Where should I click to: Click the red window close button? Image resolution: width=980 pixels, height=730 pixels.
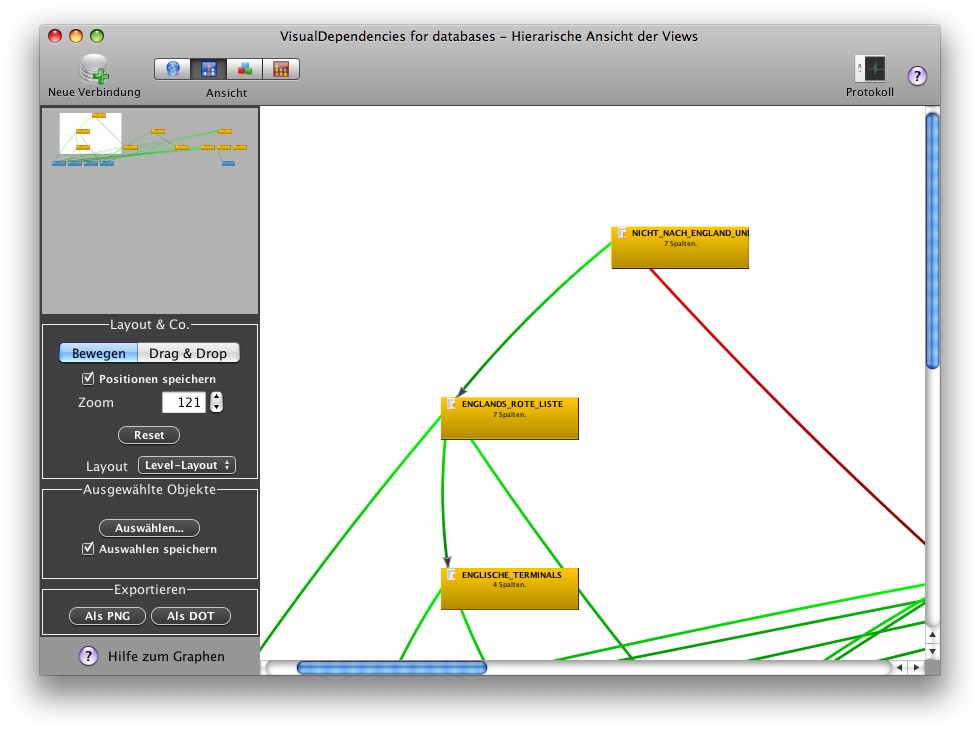click(x=55, y=36)
